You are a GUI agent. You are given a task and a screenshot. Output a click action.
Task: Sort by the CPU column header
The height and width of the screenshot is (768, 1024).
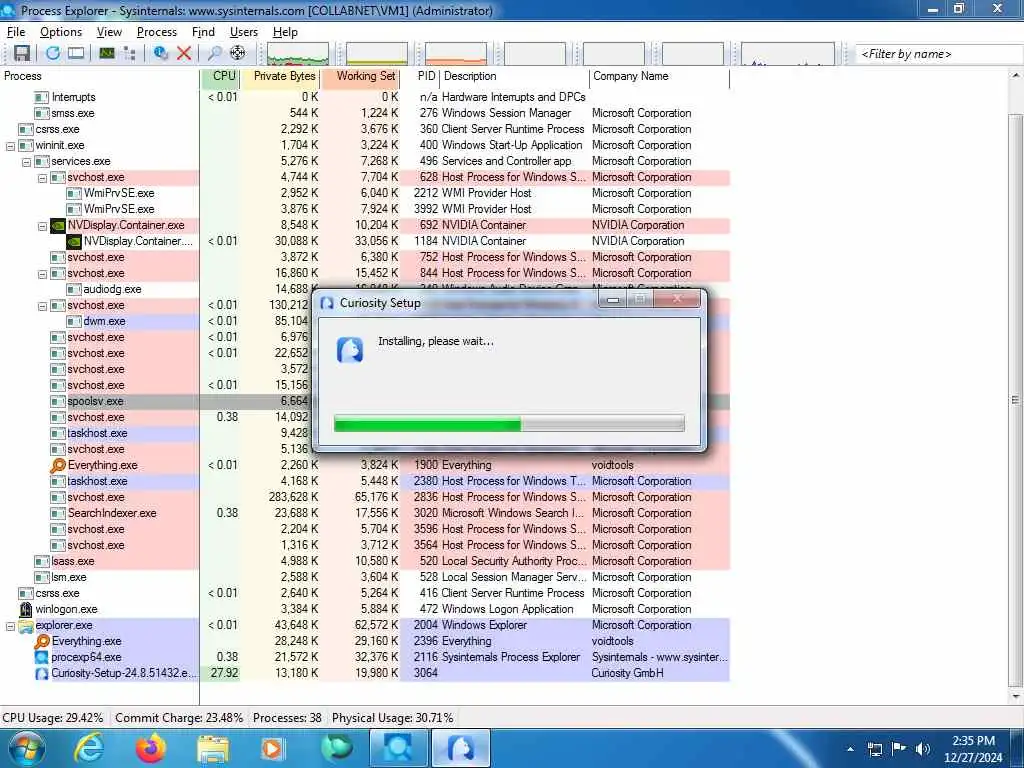[220, 76]
